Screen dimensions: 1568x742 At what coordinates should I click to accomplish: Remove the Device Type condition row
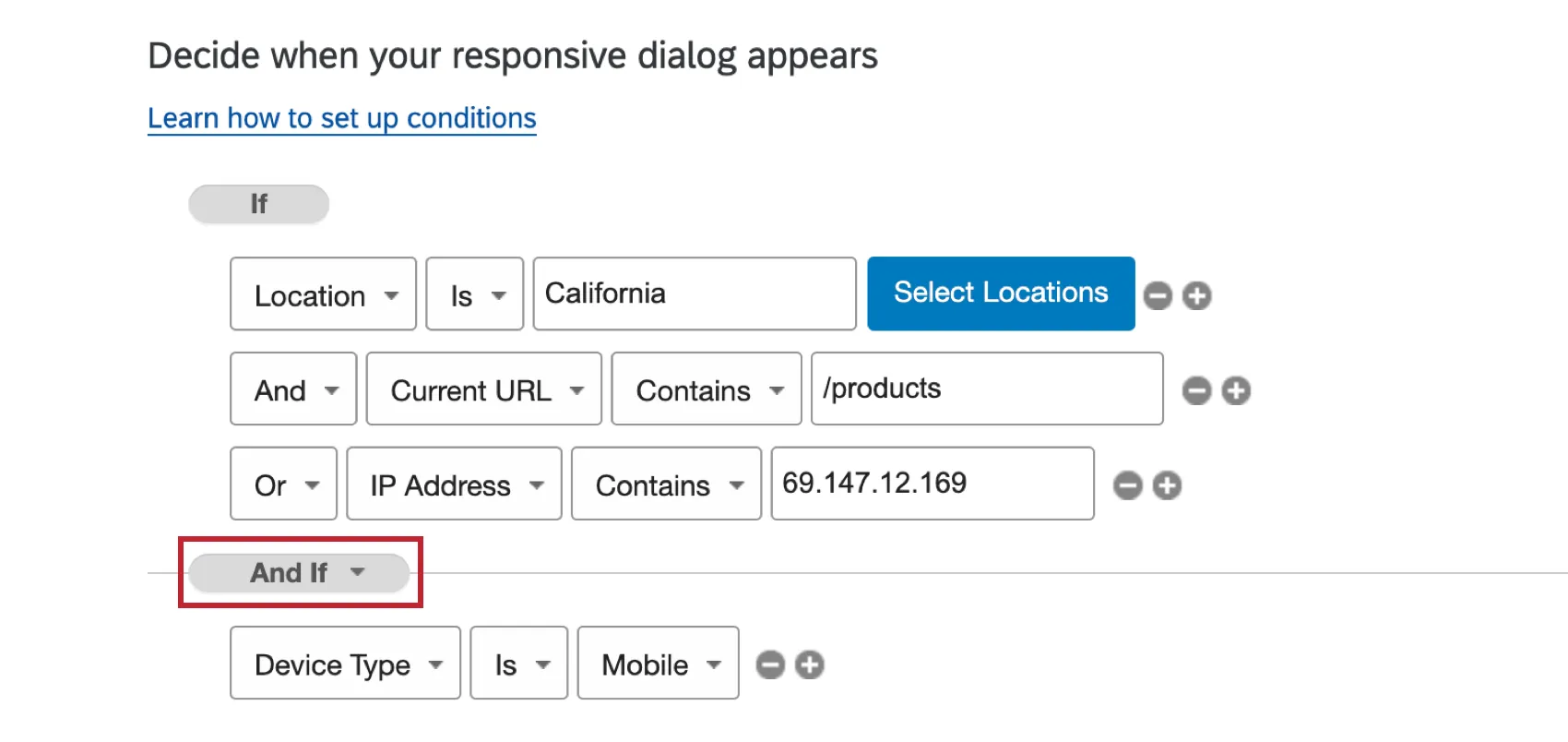770,664
